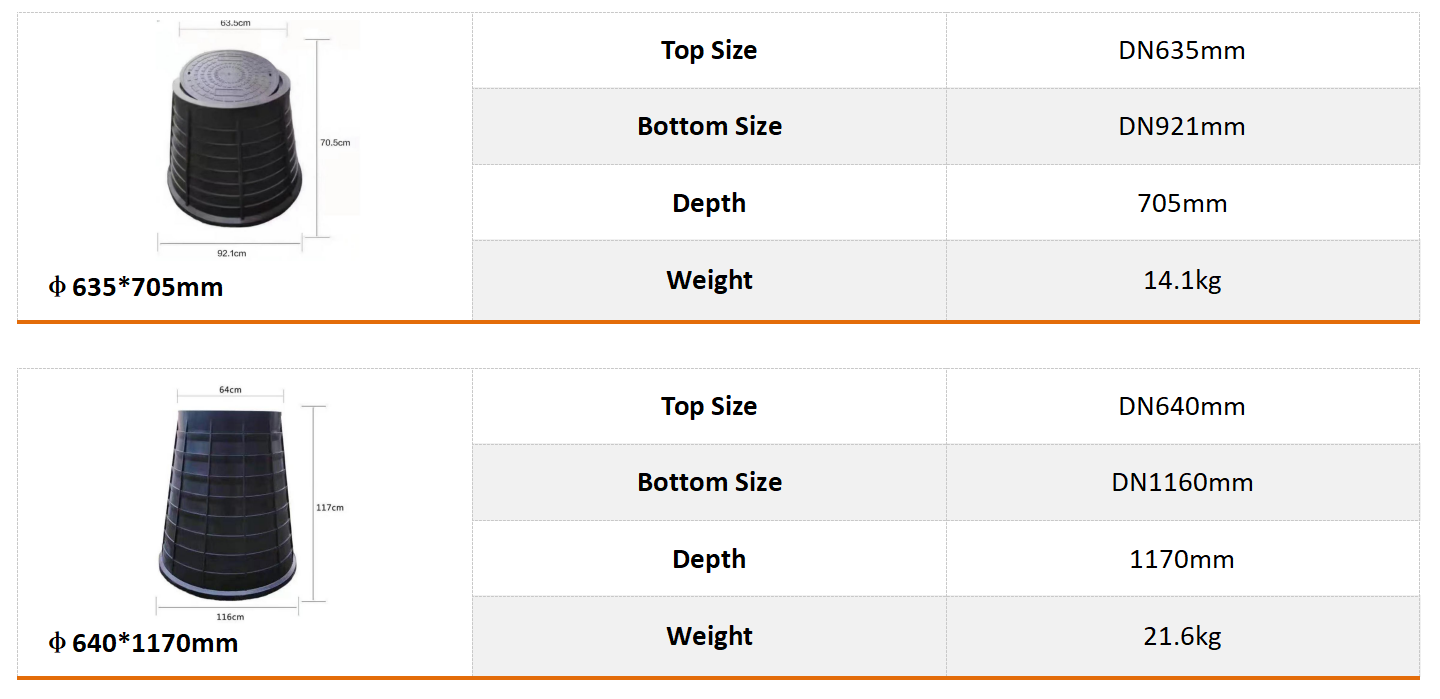Click the Bottom Size label beside DN1160mm
This screenshot has width=1440, height=699.
tap(709, 483)
